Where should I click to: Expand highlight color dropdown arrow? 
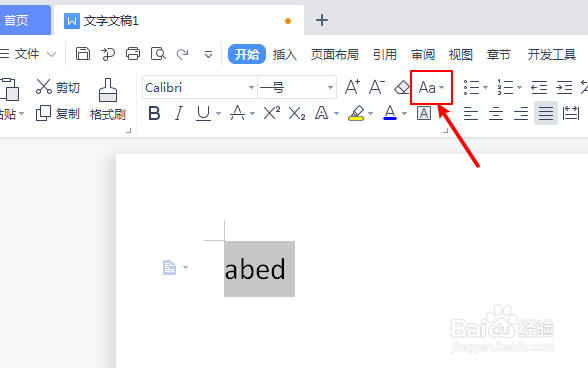370,113
